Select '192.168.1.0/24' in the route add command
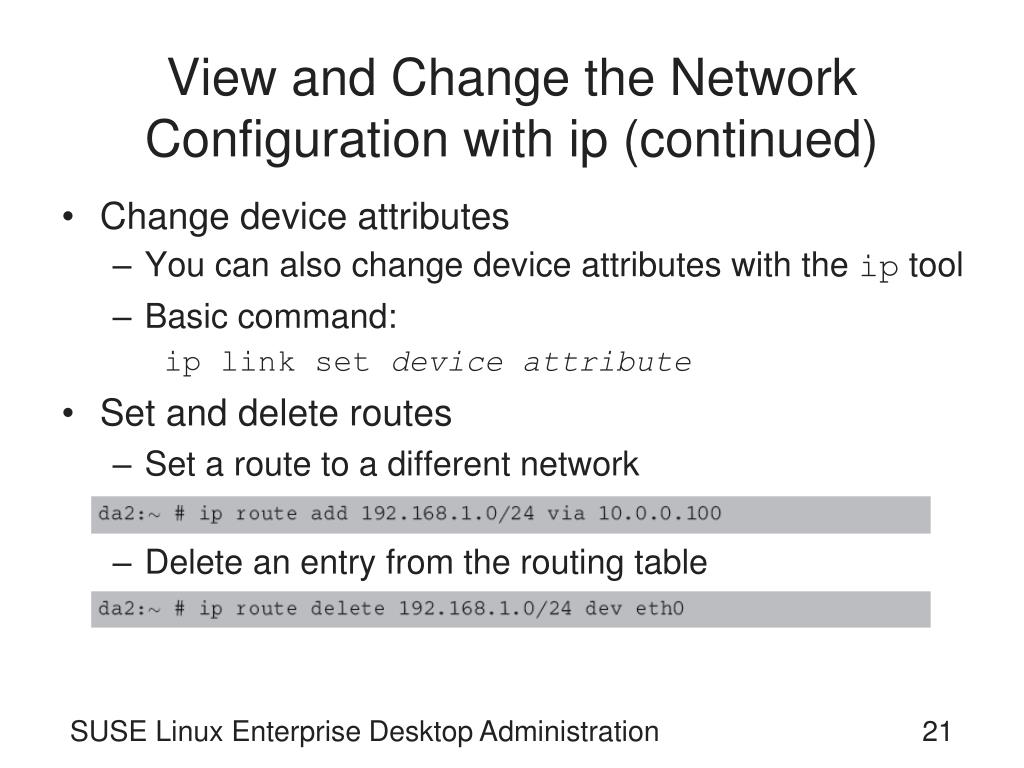1024x768 pixels. 447,513
